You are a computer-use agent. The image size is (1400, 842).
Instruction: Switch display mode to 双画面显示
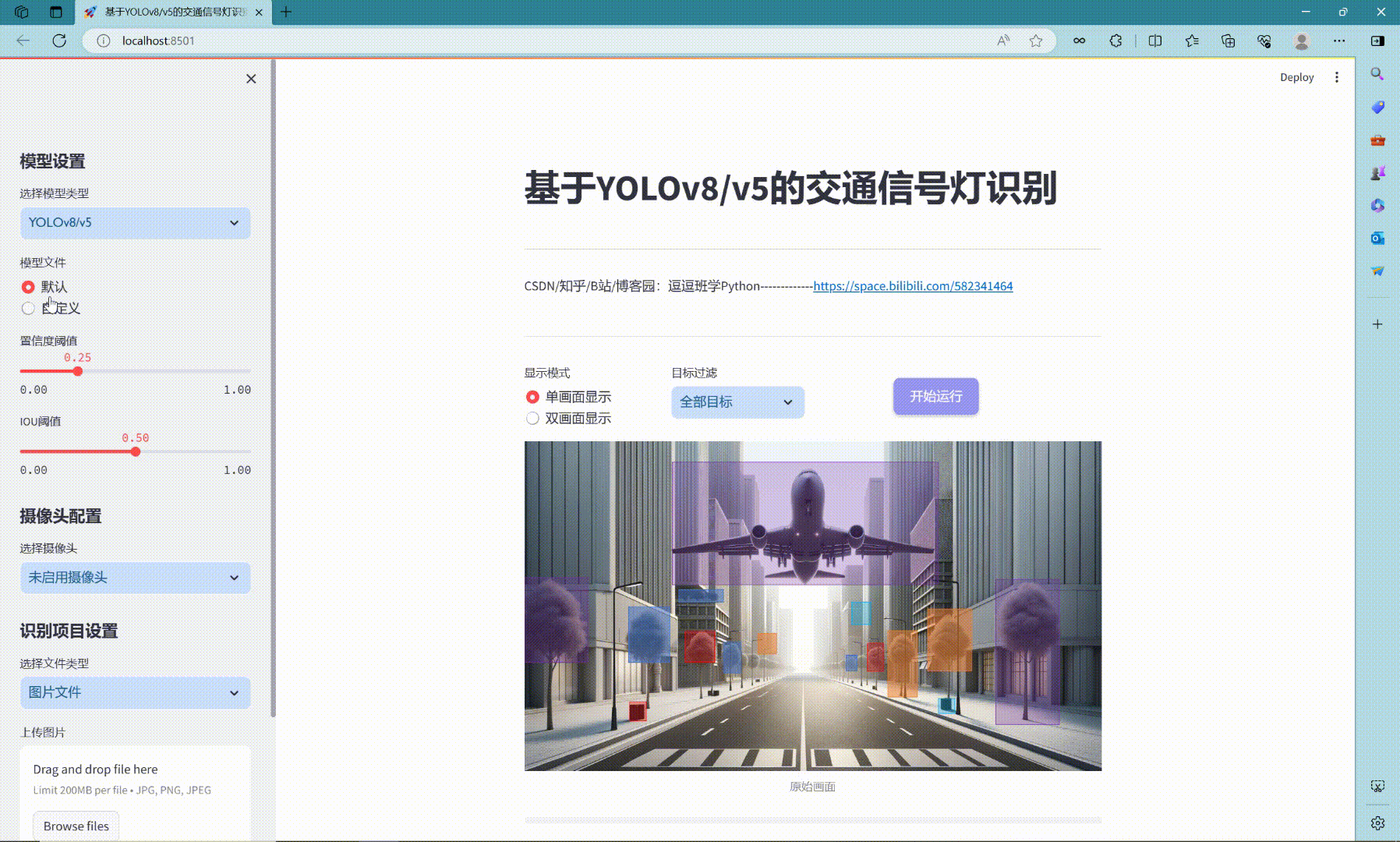532,418
